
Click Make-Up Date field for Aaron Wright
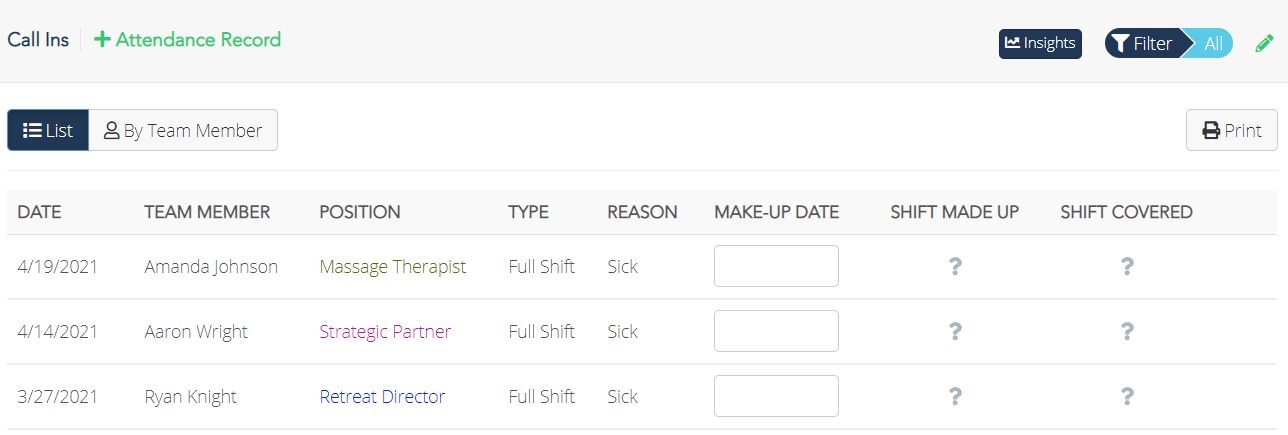coord(776,332)
